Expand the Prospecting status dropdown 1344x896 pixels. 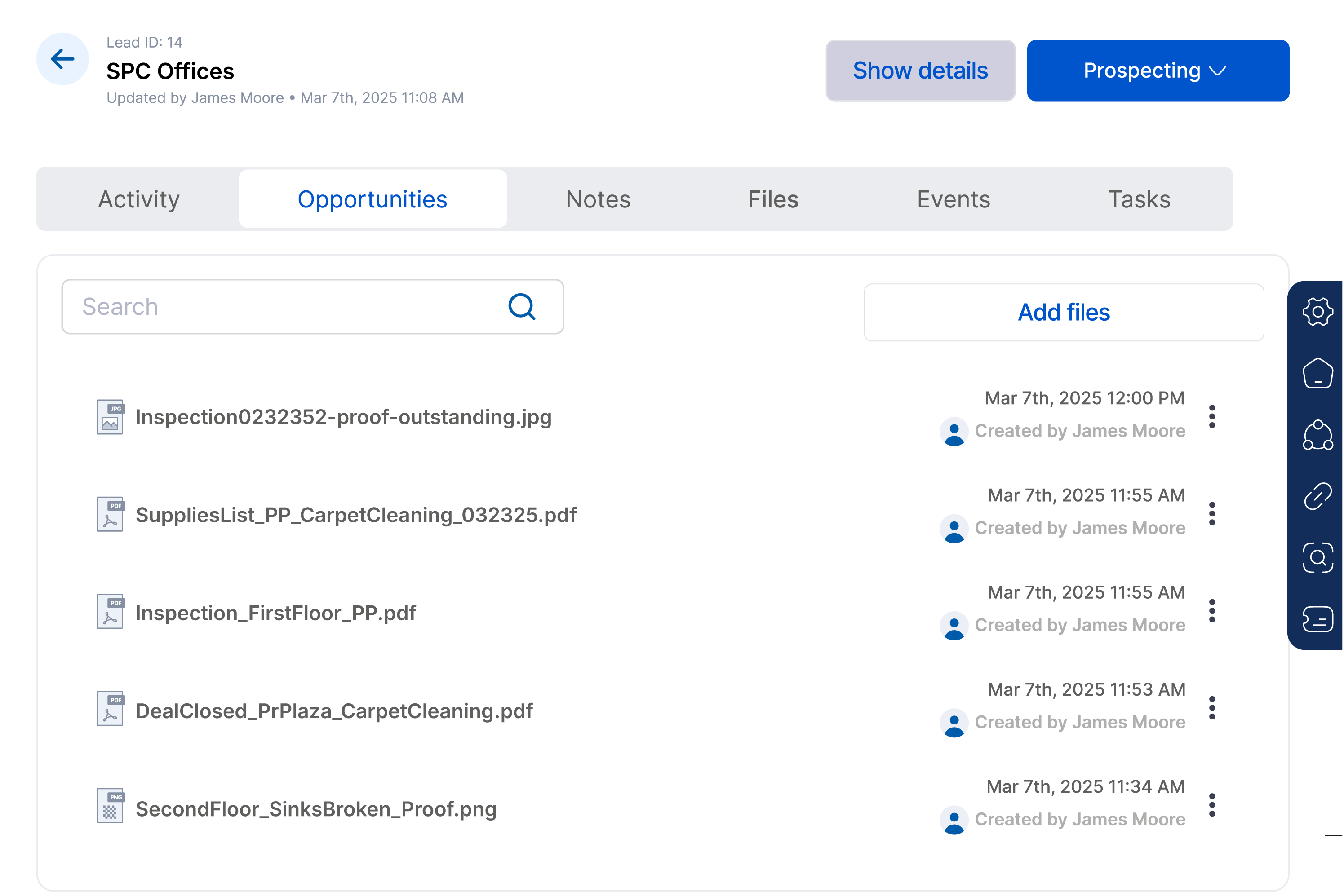pyautogui.click(x=1158, y=70)
